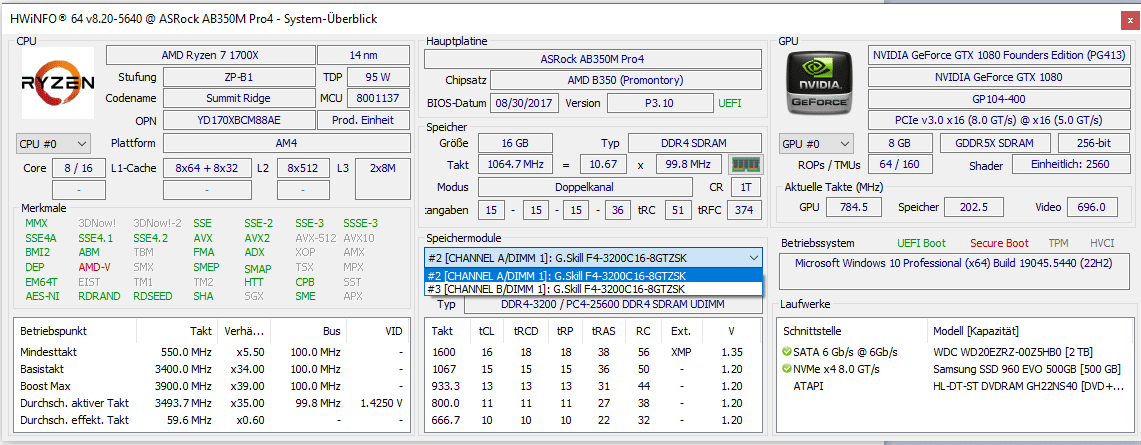The image size is (1141, 445).
Task: Click the Secure Boot status label
Action: (x=999, y=243)
